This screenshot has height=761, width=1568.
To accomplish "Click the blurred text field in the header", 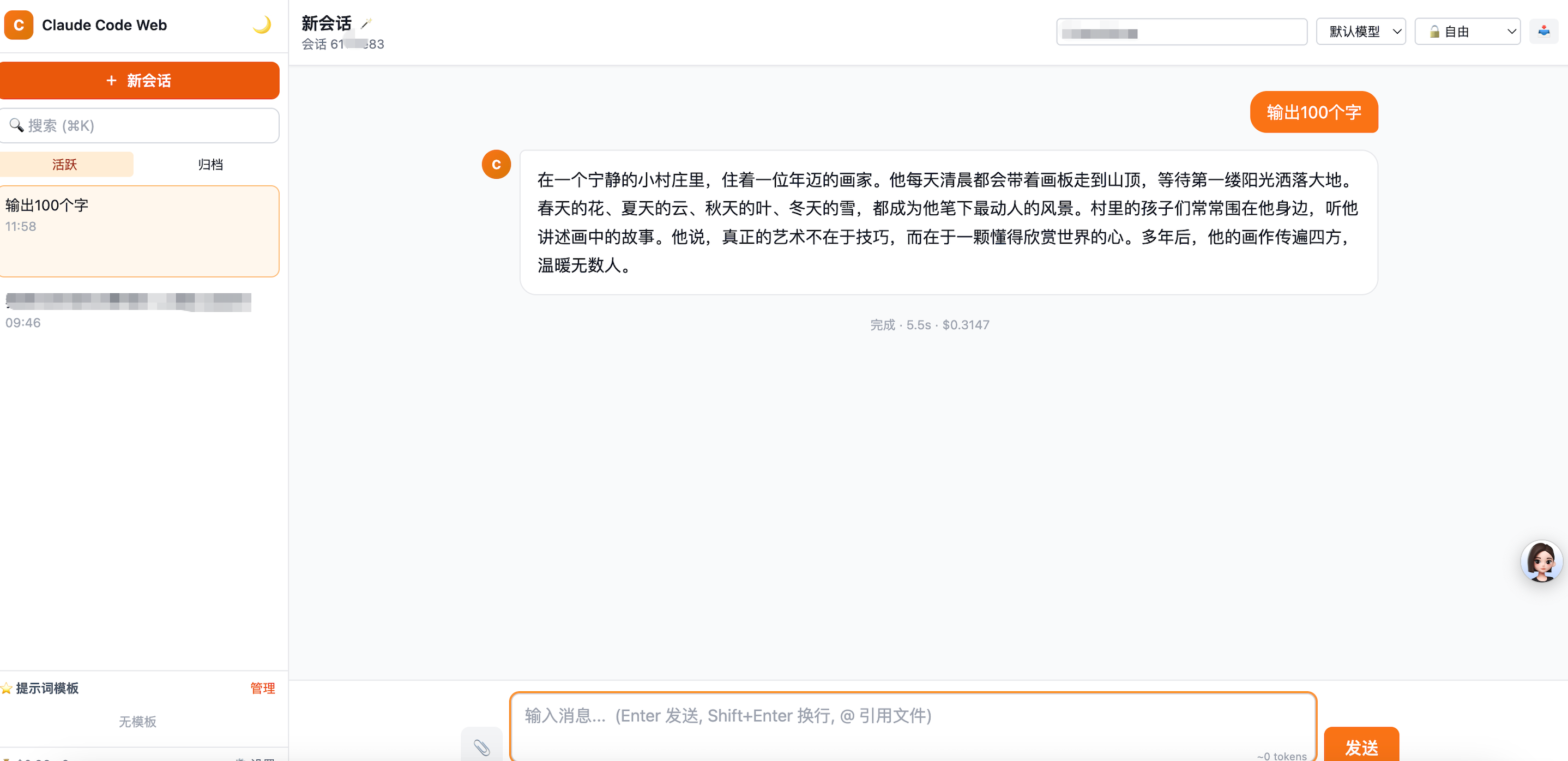I will pos(1181,32).
